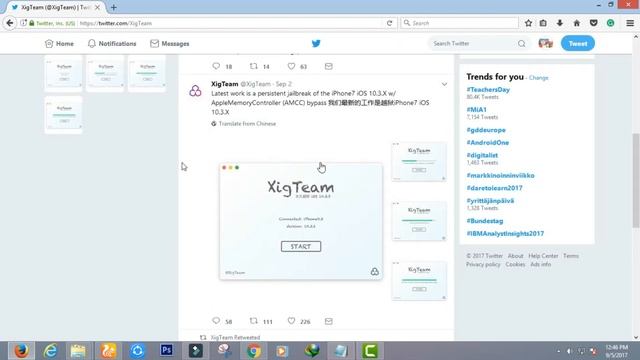Open the Firefox hamburger menu
Screen dimensions: 640x360
630,23
